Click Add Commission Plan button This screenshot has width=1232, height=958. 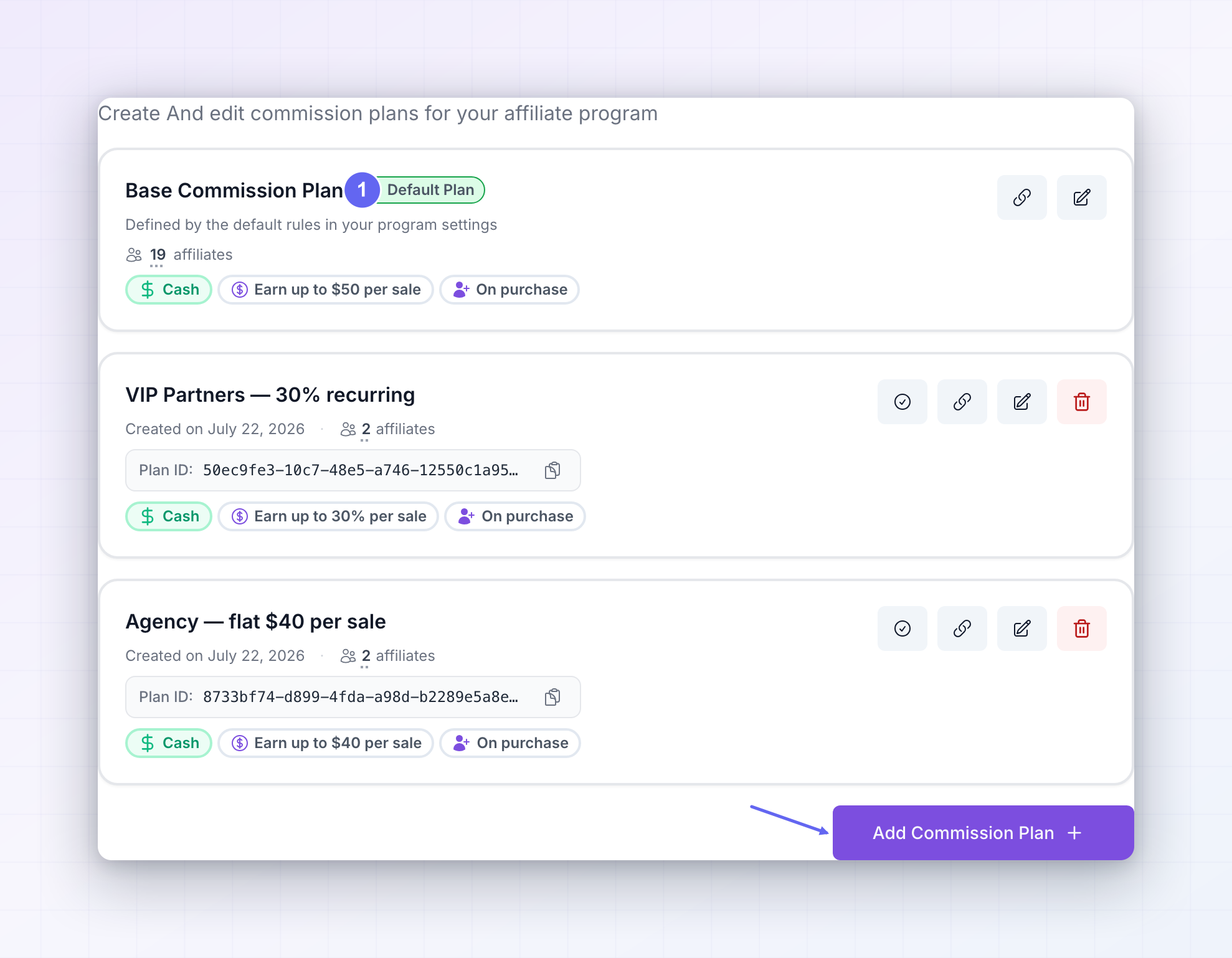pos(983,833)
